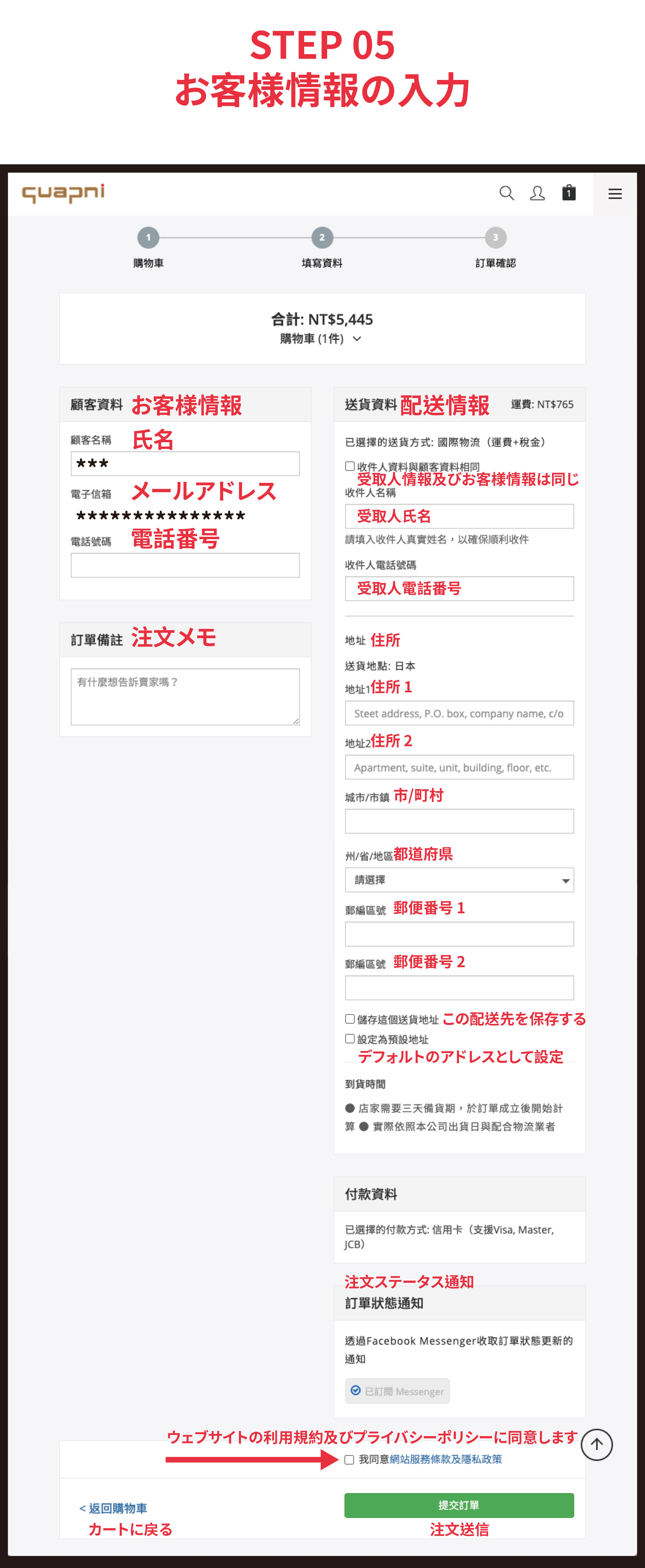
Task: Click step 1 購物車 circle
Action: pos(148,238)
